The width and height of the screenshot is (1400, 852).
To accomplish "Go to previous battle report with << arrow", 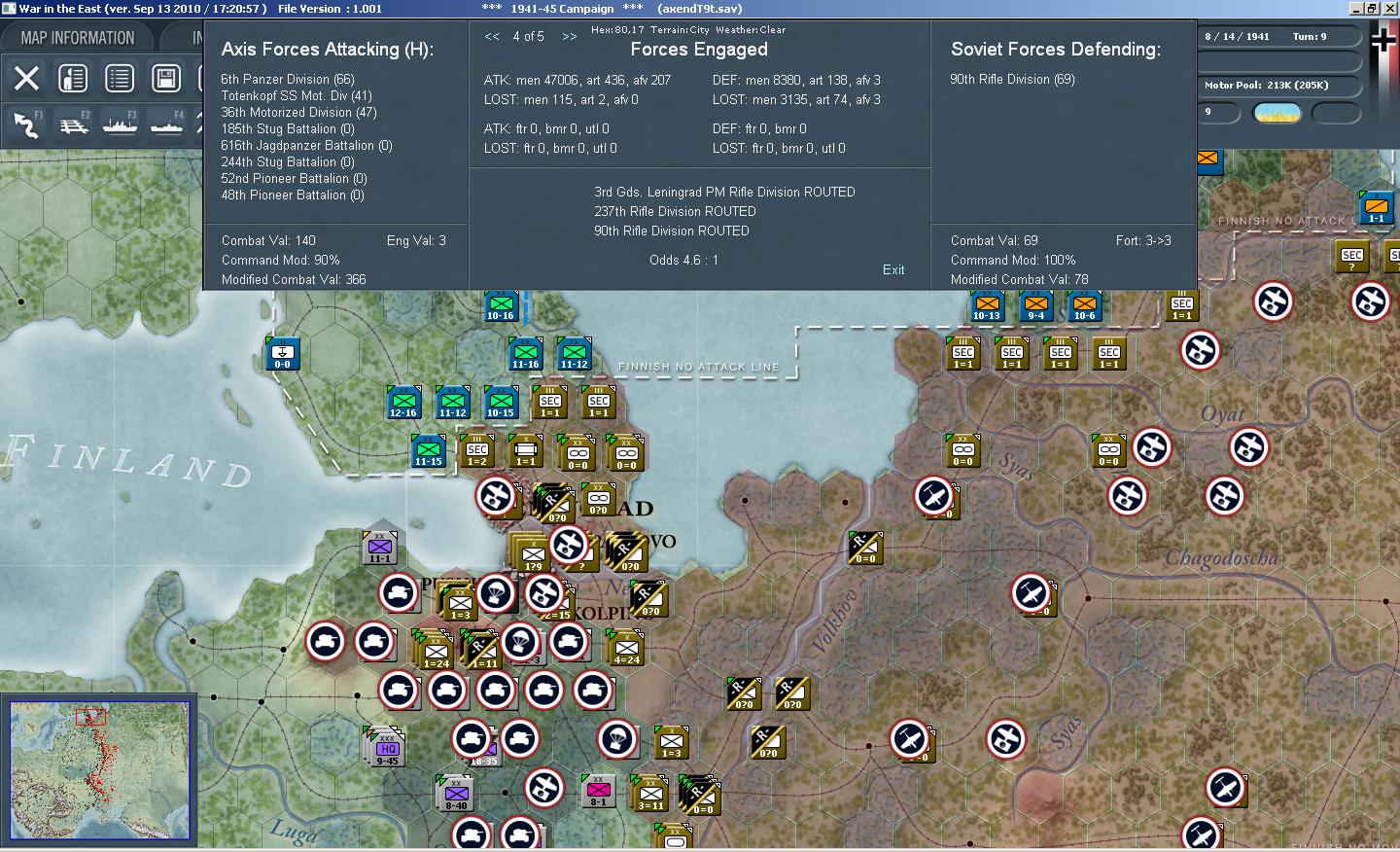I will pyautogui.click(x=492, y=36).
